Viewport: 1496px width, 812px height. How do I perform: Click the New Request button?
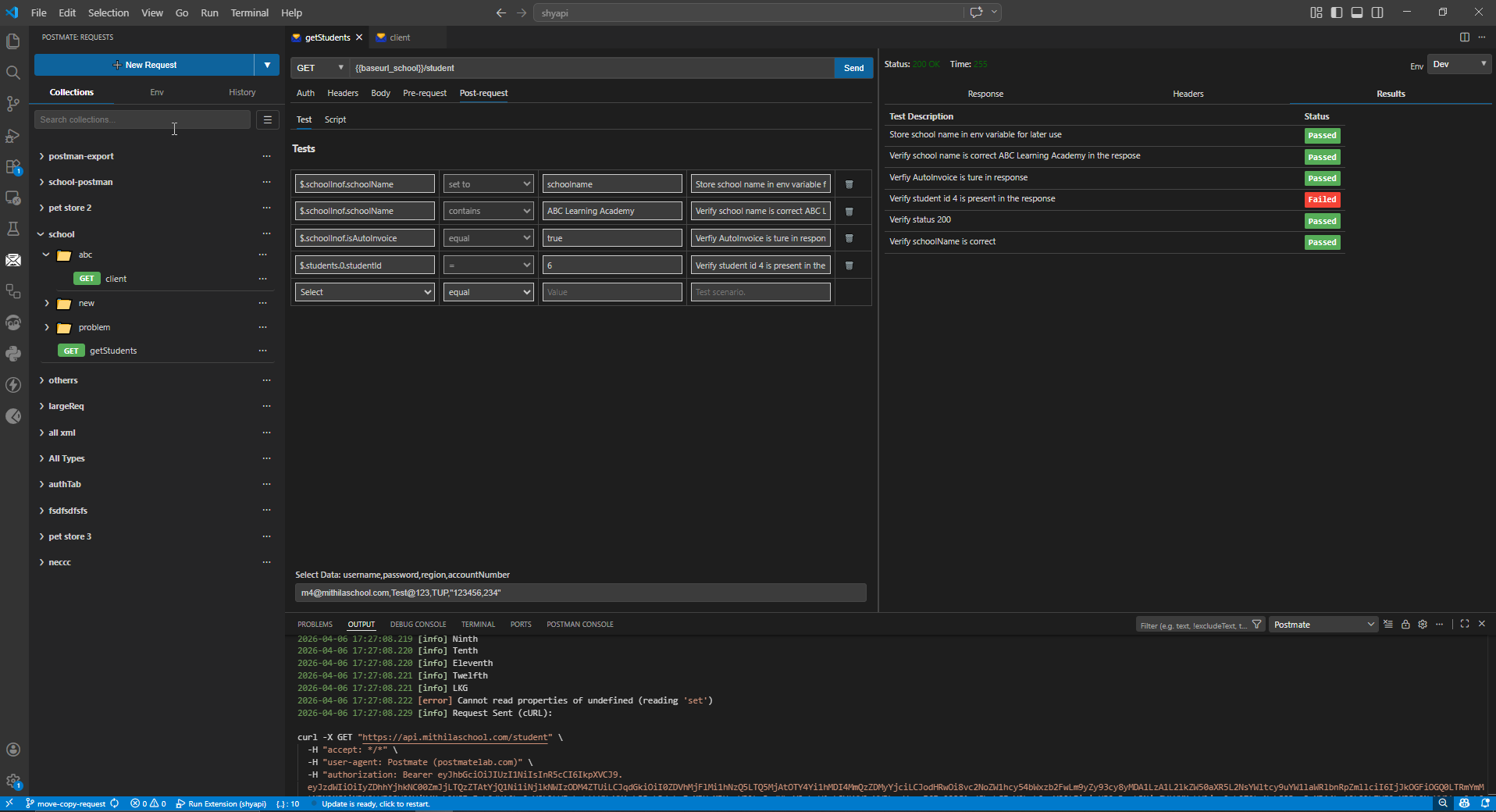pos(144,65)
